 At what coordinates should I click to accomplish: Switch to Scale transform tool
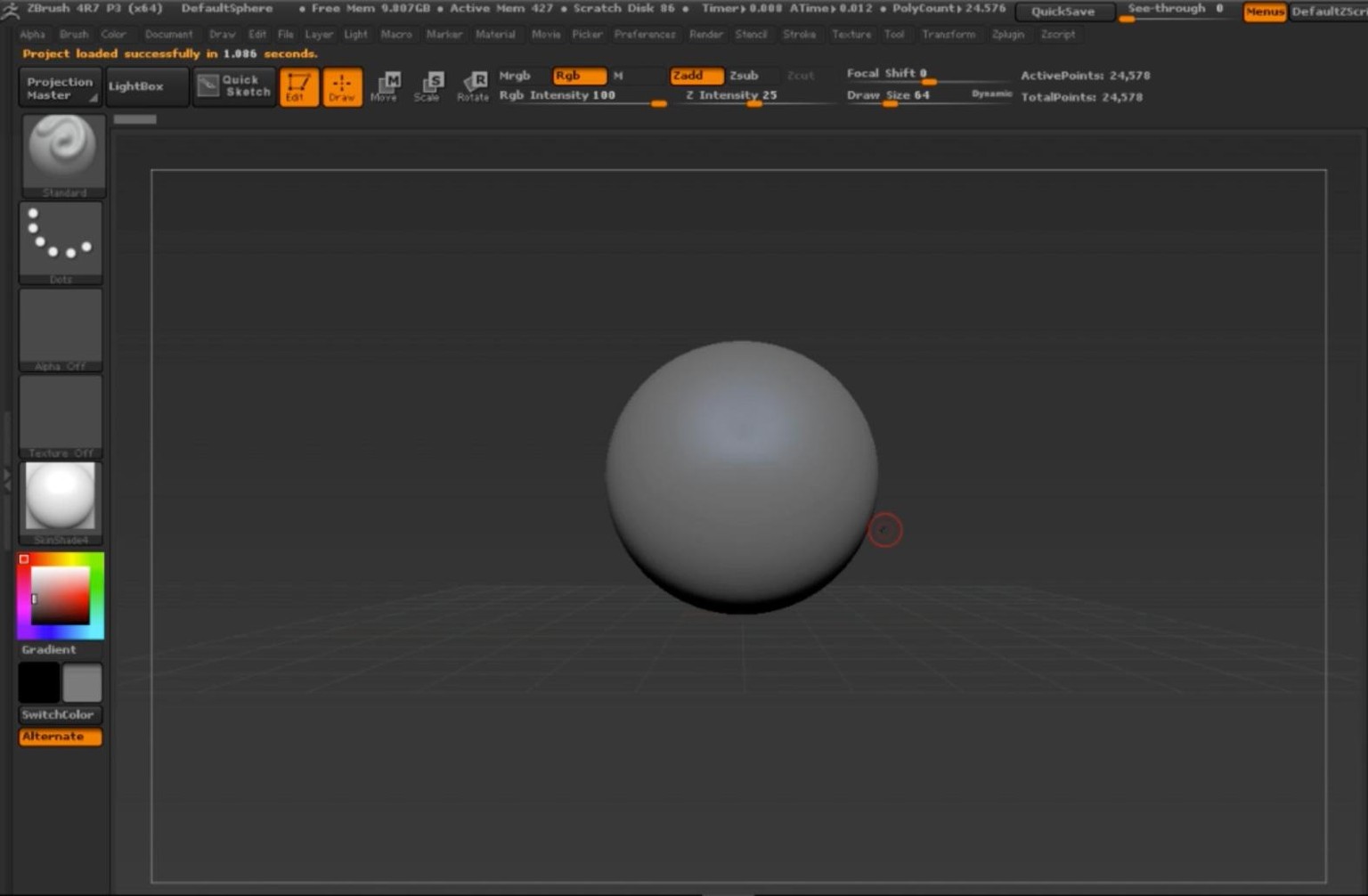click(428, 87)
